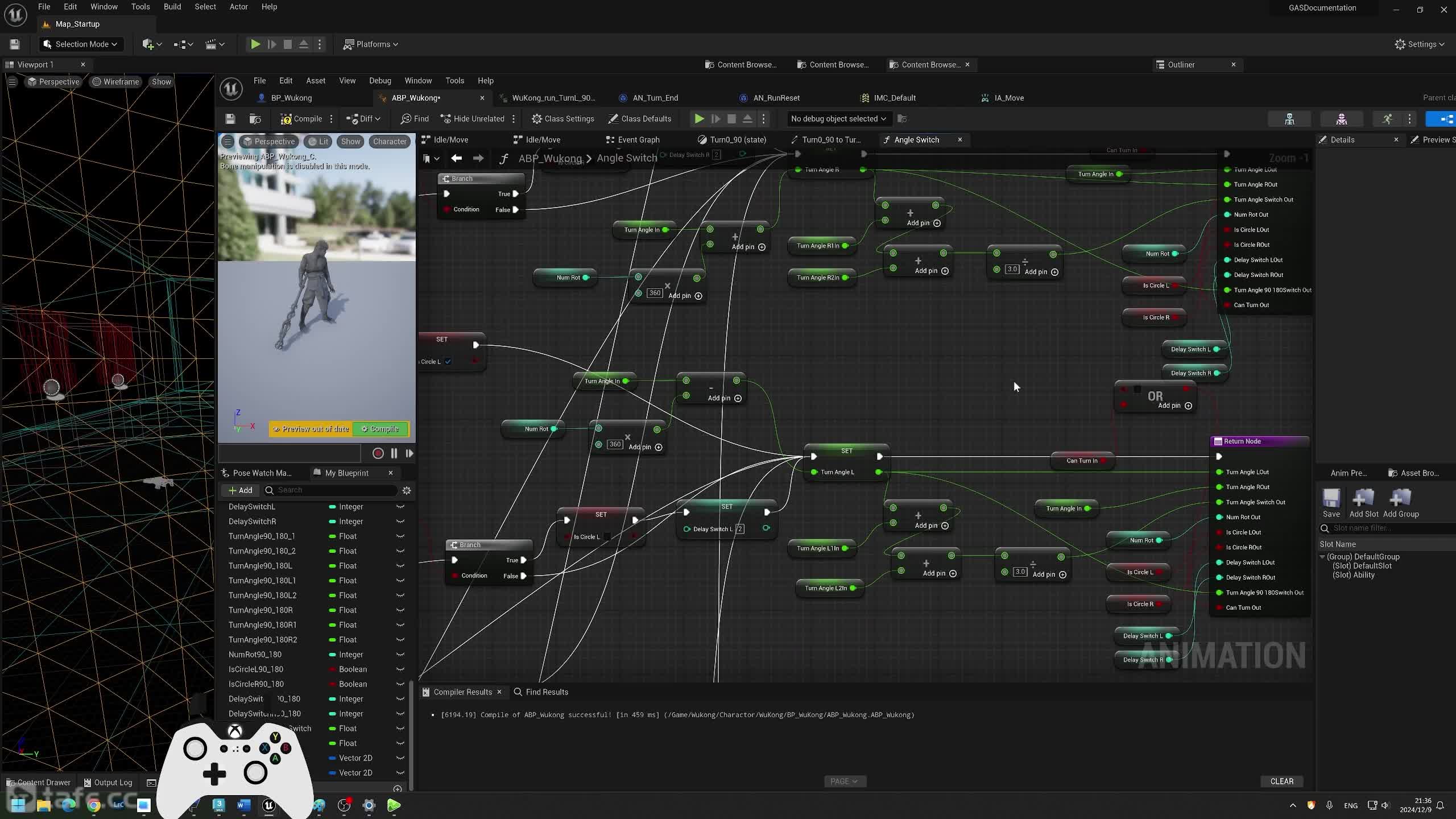Screen dimensions: 1456x819
Task: Click Add Slot icon
Action: click(1364, 503)
